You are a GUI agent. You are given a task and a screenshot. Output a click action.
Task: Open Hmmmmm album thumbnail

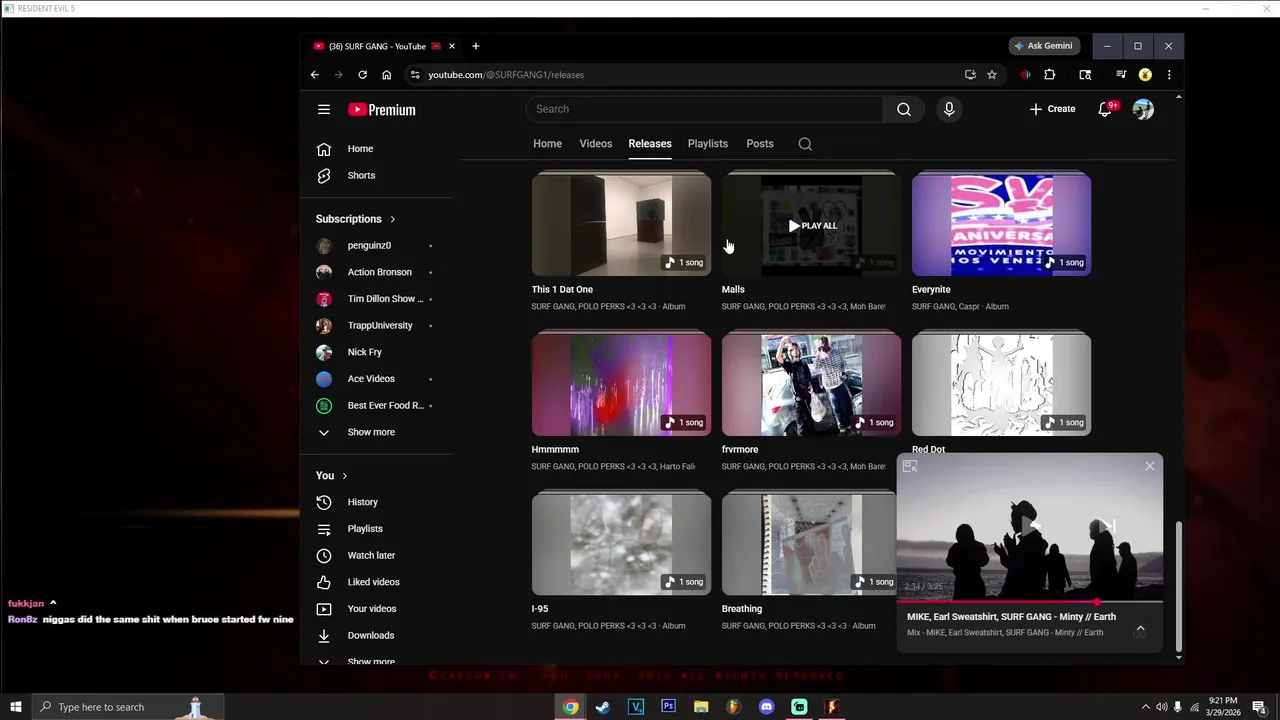click(622, 384)
